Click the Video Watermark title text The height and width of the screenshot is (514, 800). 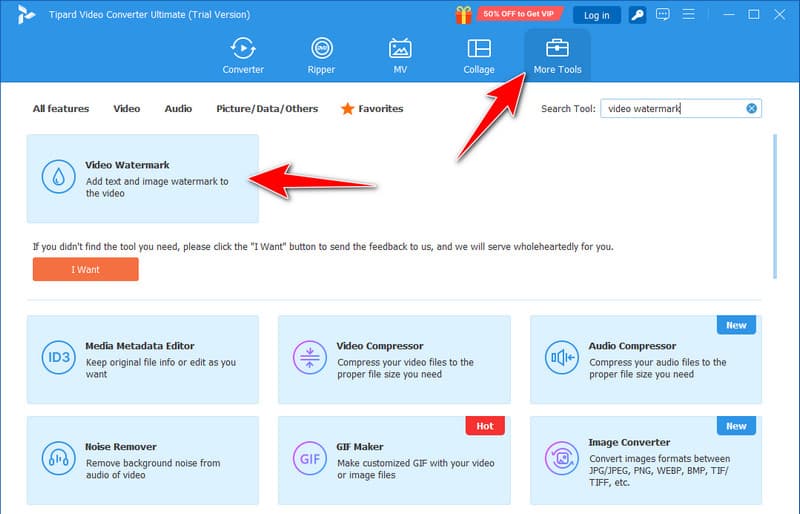tap(127, 165)
